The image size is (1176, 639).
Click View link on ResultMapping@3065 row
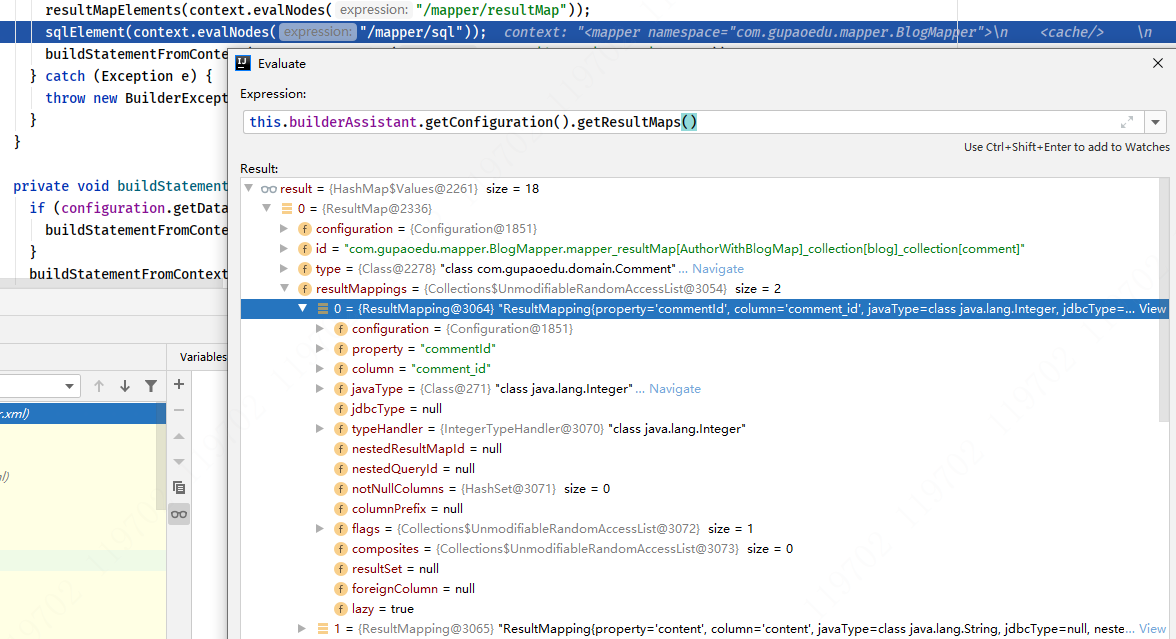(x=1153, y=628)
